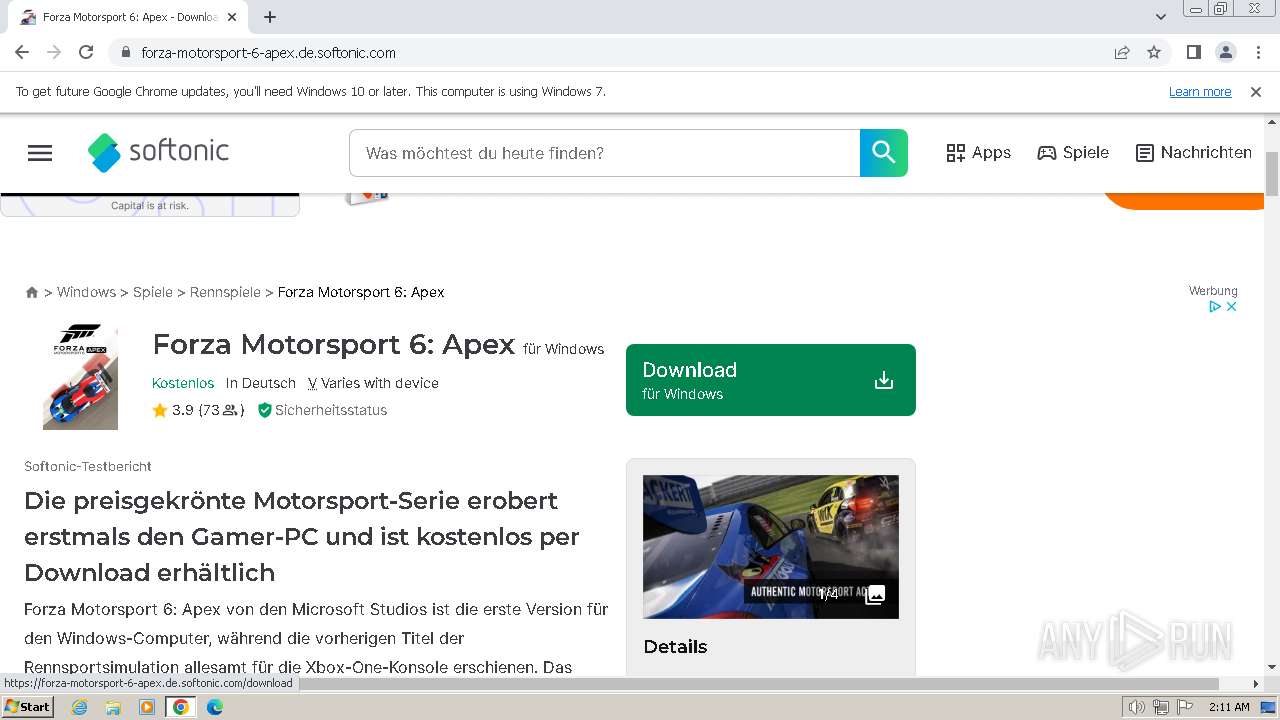Go back with the browser back arrow
The width and height of the screenshot is (1280, 720).
click(22, 52)
